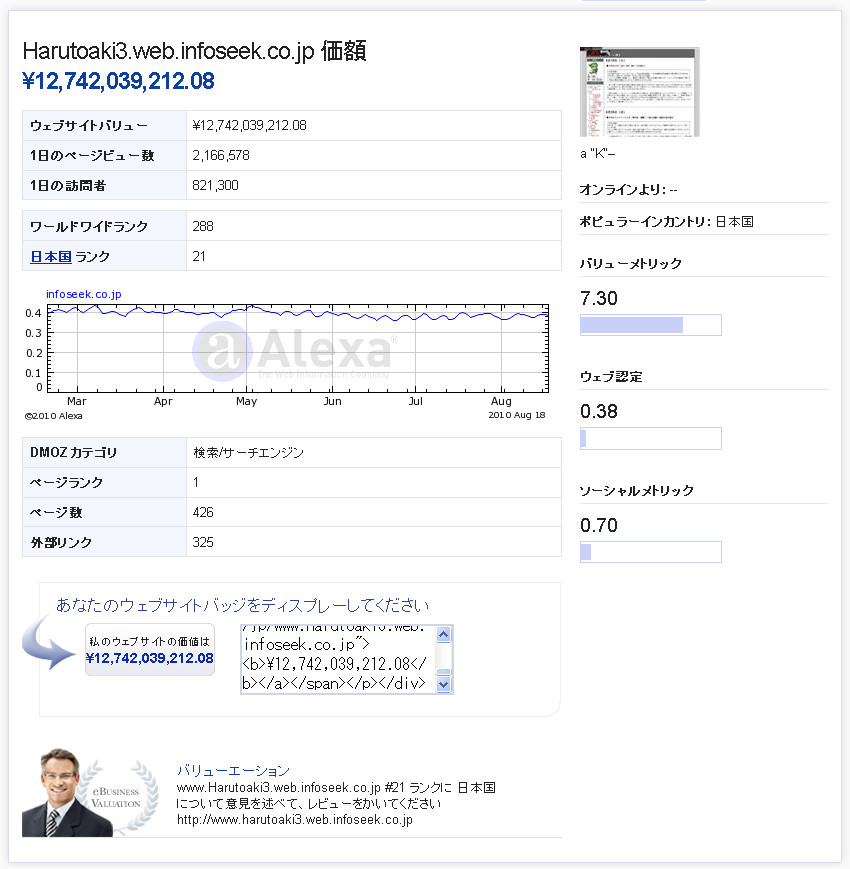The width and height of the screenshot is (850, 869).
Task: Click the website value badge button
Action: click(x=150, y=650)
